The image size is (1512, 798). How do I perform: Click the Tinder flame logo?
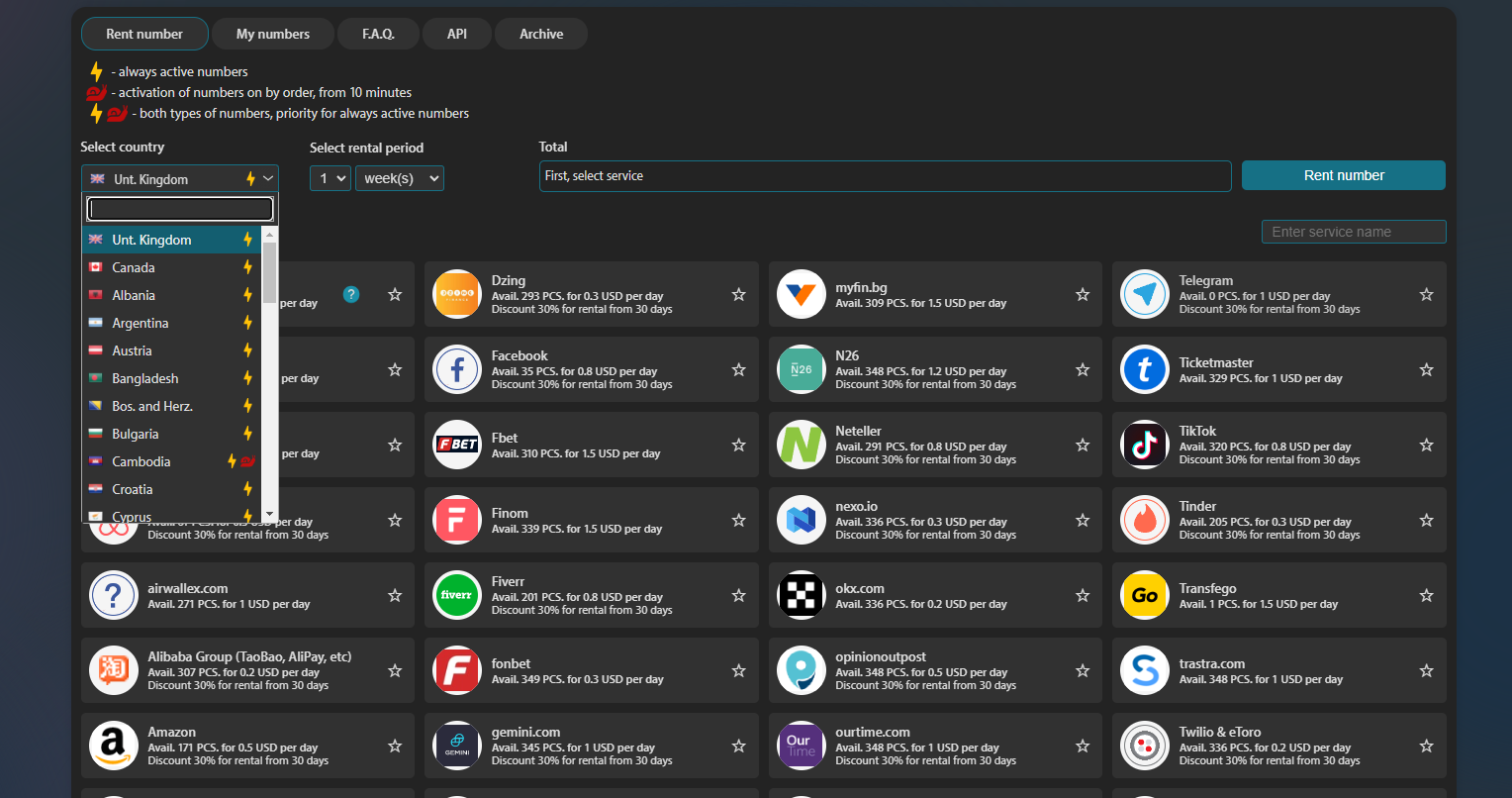(1145, 520)
